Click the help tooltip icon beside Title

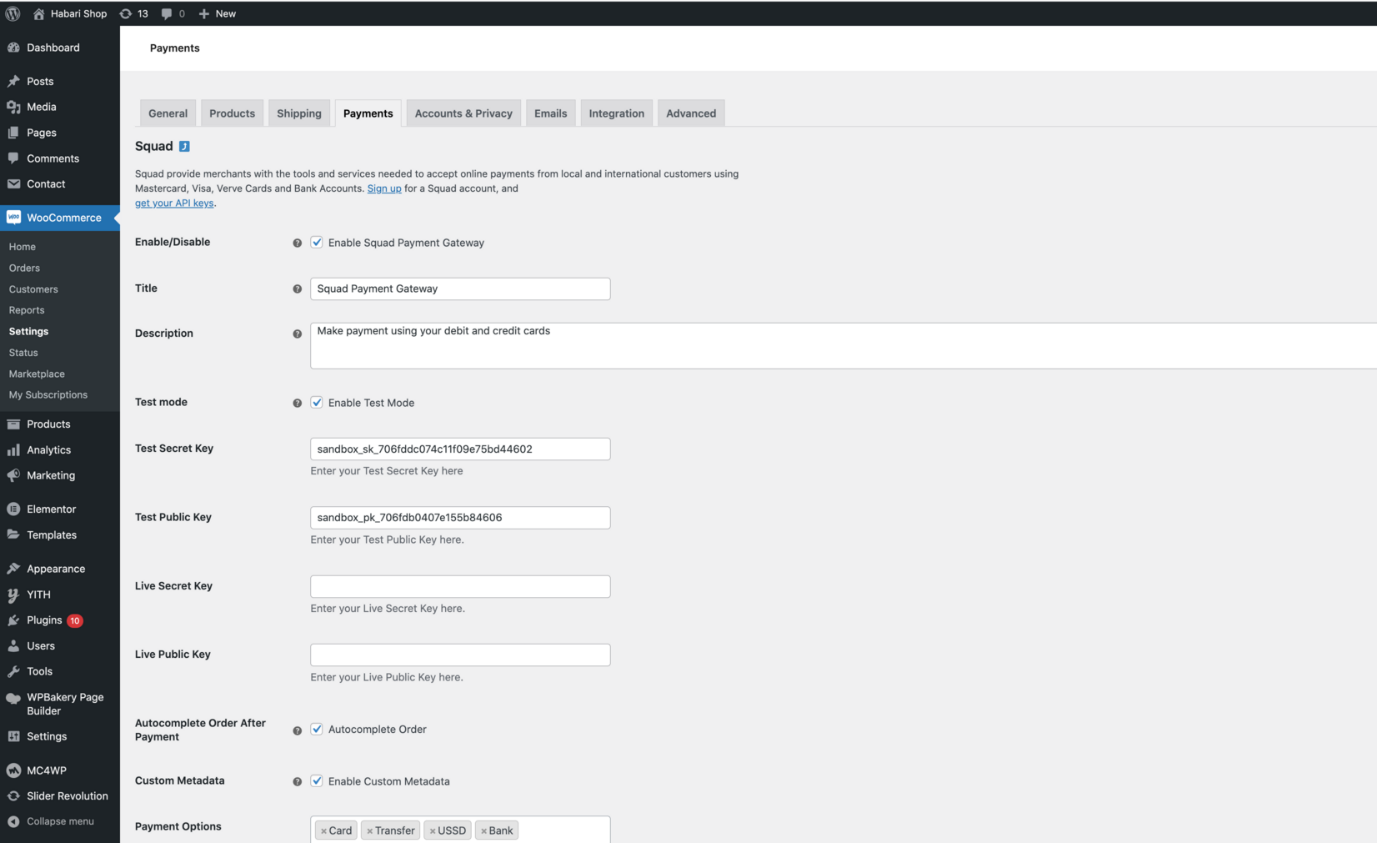click(297, 289)
